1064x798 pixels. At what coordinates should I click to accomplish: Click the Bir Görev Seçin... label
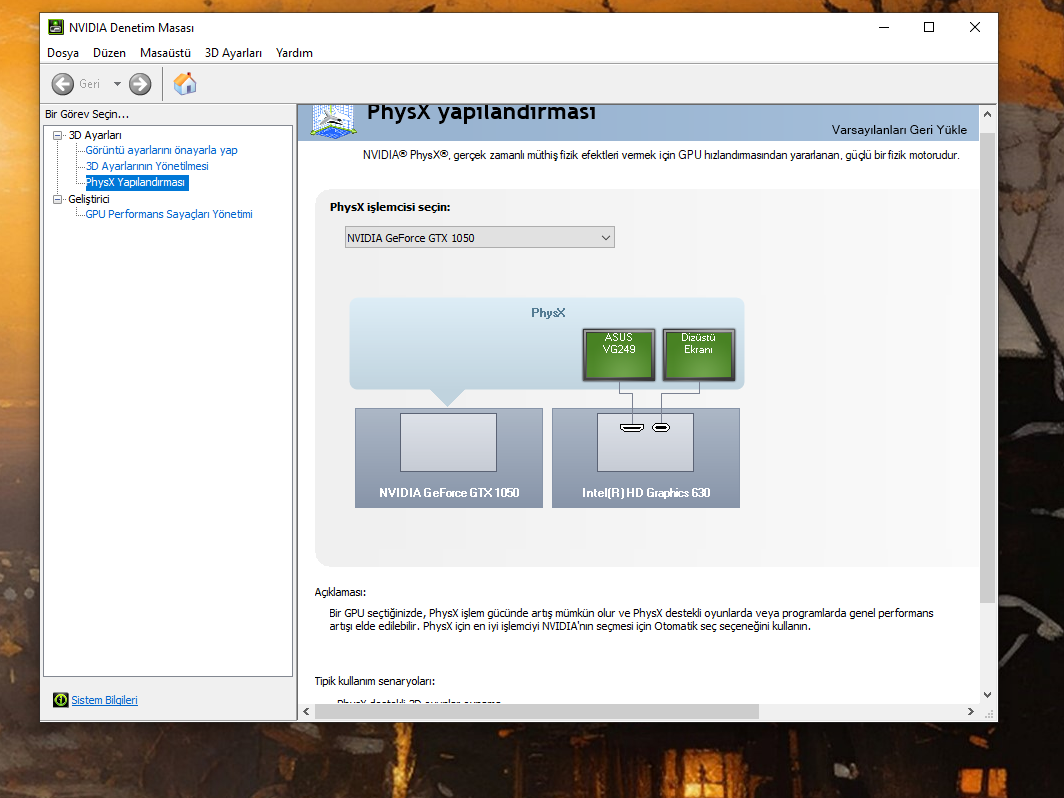[87, 114]
